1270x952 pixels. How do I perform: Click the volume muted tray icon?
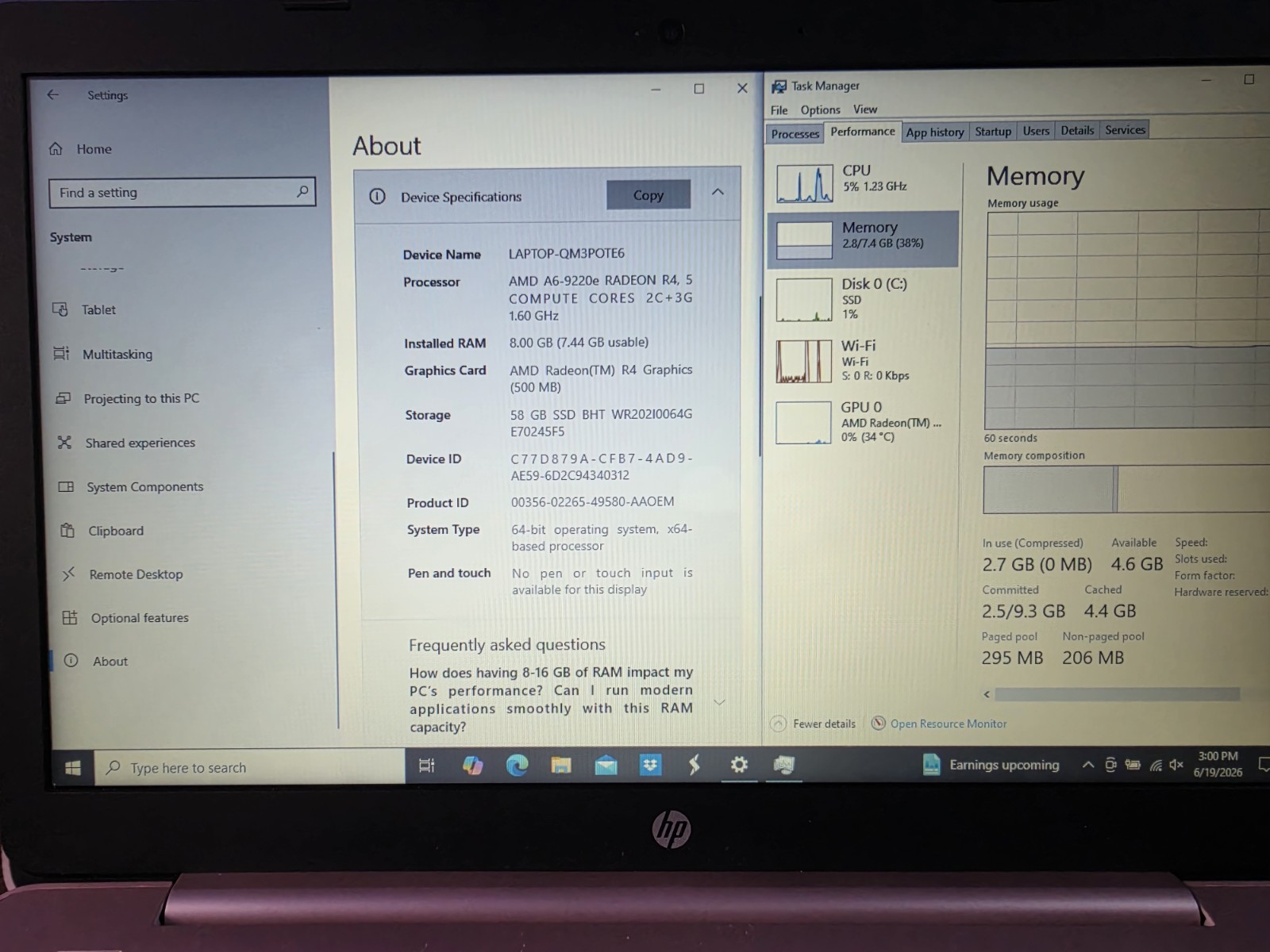[1176, 765]
